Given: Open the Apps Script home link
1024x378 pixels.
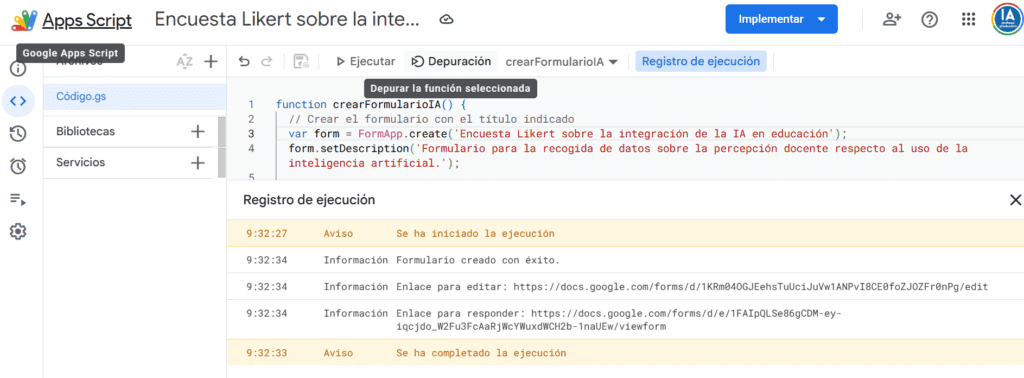Looking at the screenshot, I should pyautogui.click(x=87, y=20).
